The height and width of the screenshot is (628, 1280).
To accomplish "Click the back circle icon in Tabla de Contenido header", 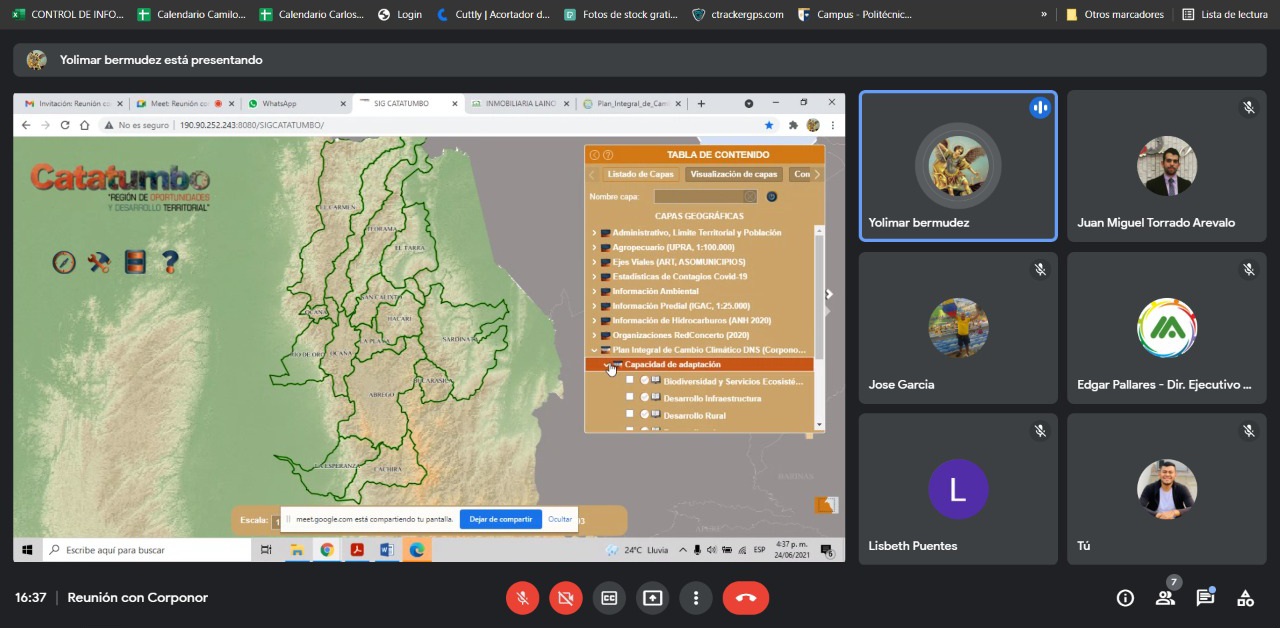I will point(594,155).
